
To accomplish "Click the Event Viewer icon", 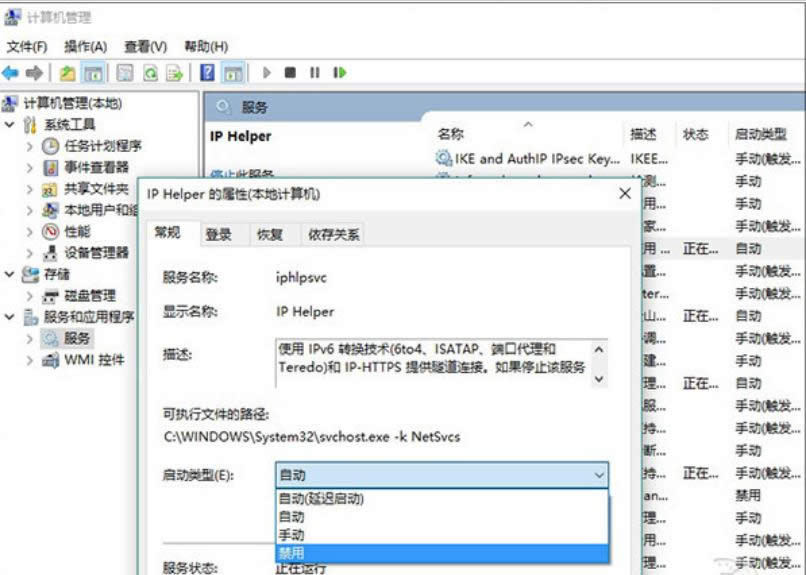I will tap(50, 168).
